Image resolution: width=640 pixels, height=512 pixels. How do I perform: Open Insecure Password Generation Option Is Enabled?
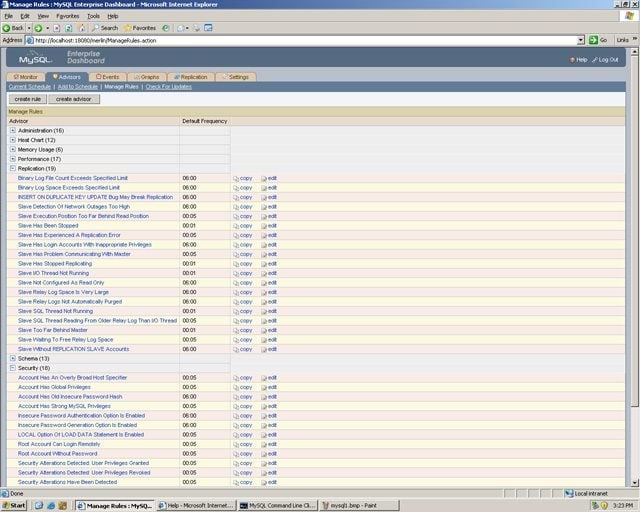tap(78, 425)
